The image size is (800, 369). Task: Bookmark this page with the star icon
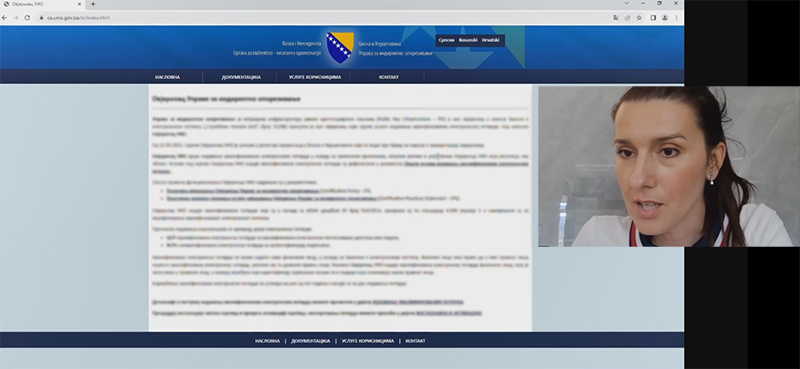click(x=639, y=17)
